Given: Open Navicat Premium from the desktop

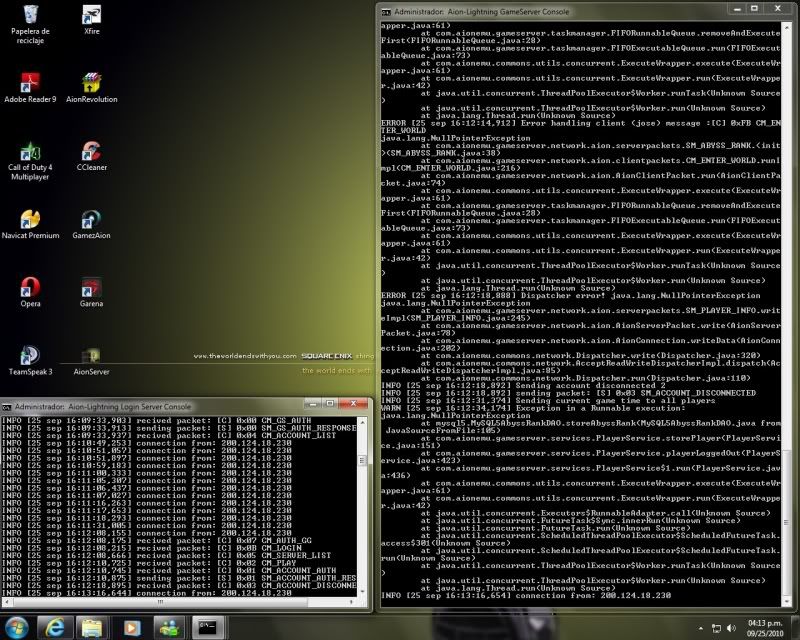Looking at the screenshot, I should [x=30, y=221].
